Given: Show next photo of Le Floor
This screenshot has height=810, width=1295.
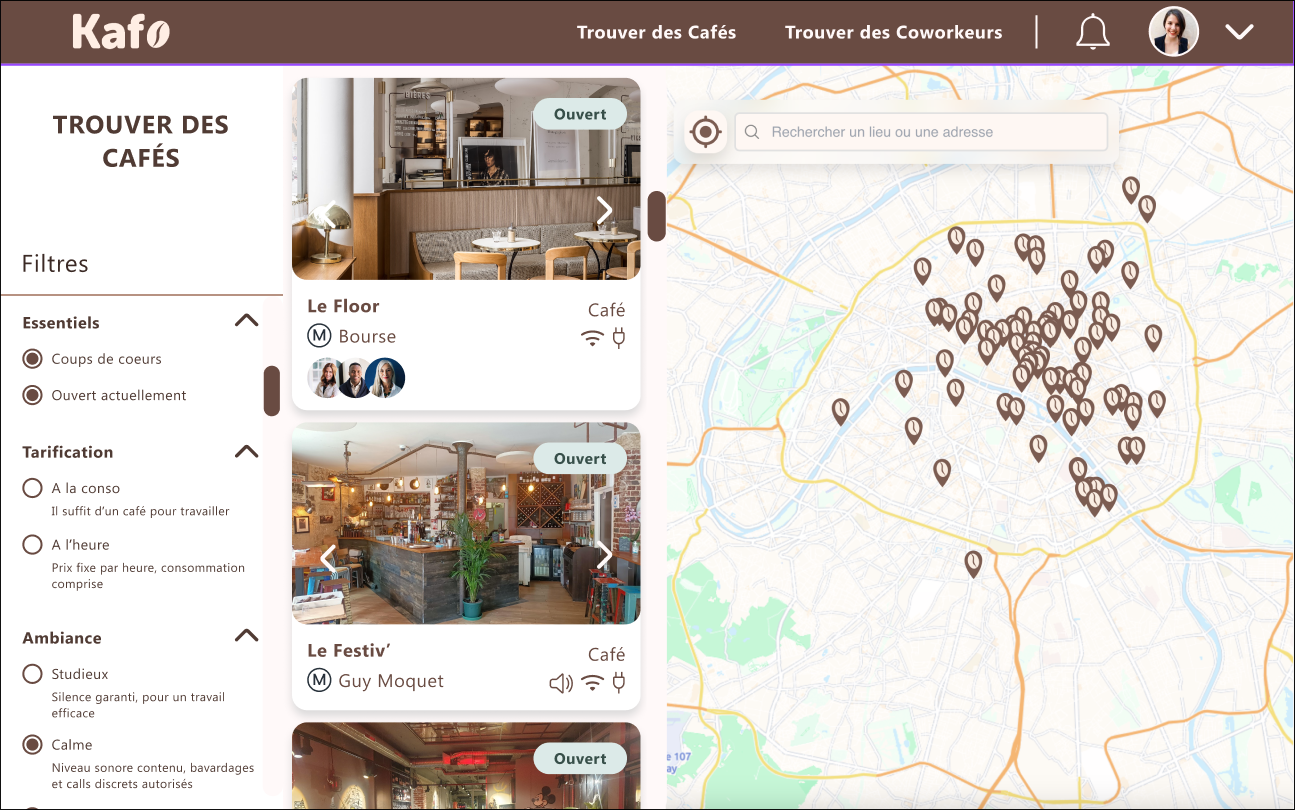Looking at the screenshot, I should click(604, 211).
